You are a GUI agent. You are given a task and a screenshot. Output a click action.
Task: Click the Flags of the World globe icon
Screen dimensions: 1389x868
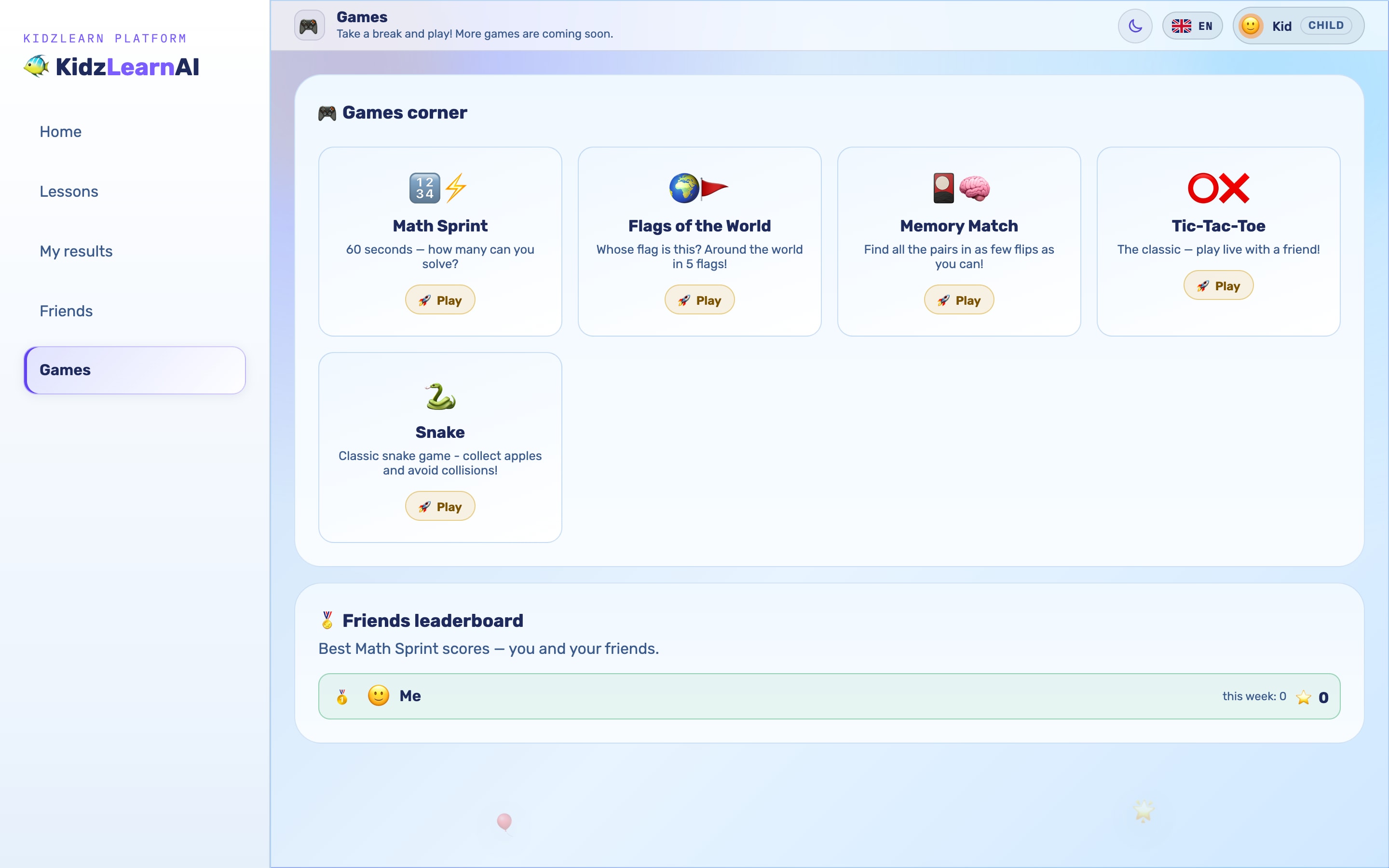click(684, 188)
